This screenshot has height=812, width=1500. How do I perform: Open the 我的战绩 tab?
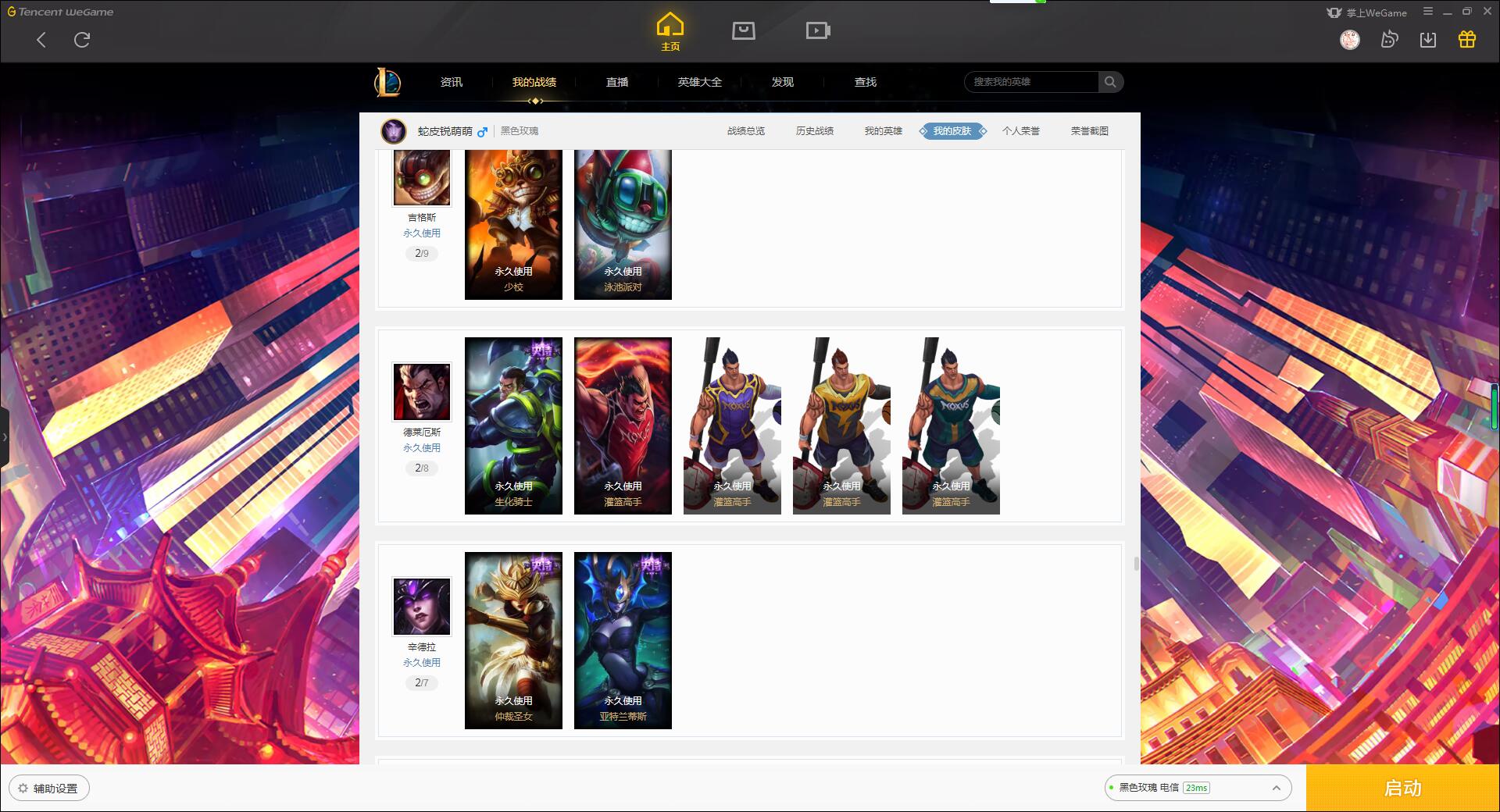[534, 82]
